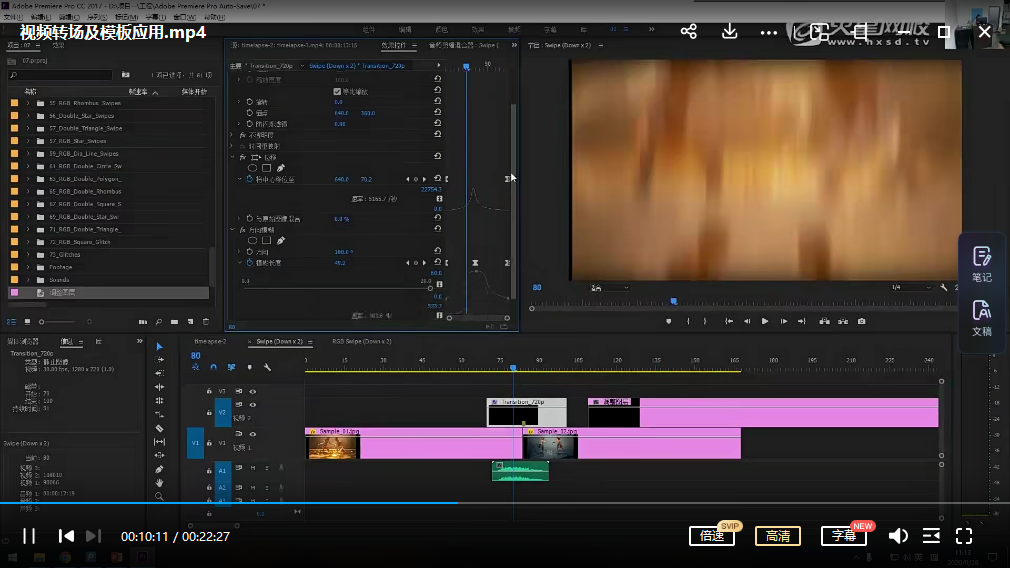1010x568 pixels.
Task: Open playback resolution 1/4 dropdown
Action: click(x=911, y=287)
